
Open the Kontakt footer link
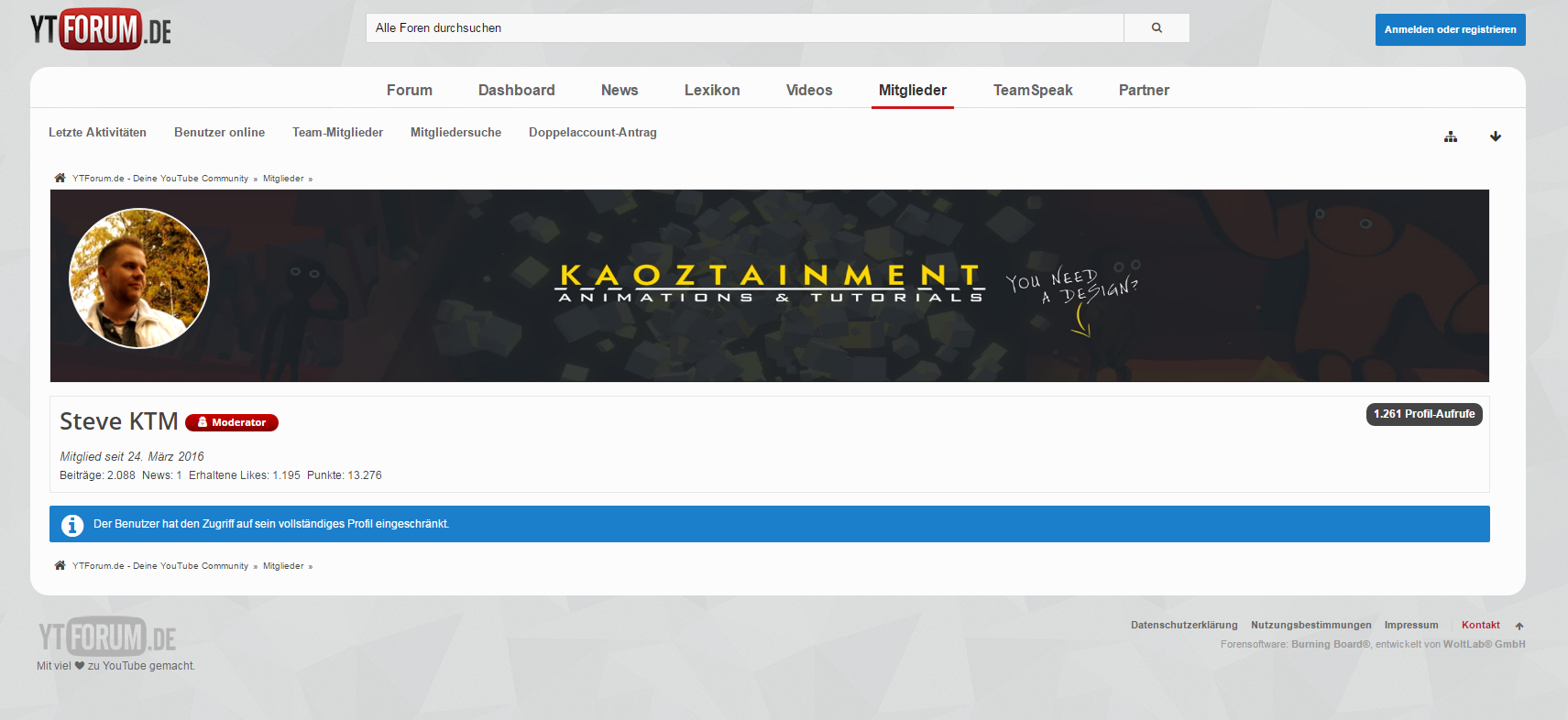(1480, 625)
